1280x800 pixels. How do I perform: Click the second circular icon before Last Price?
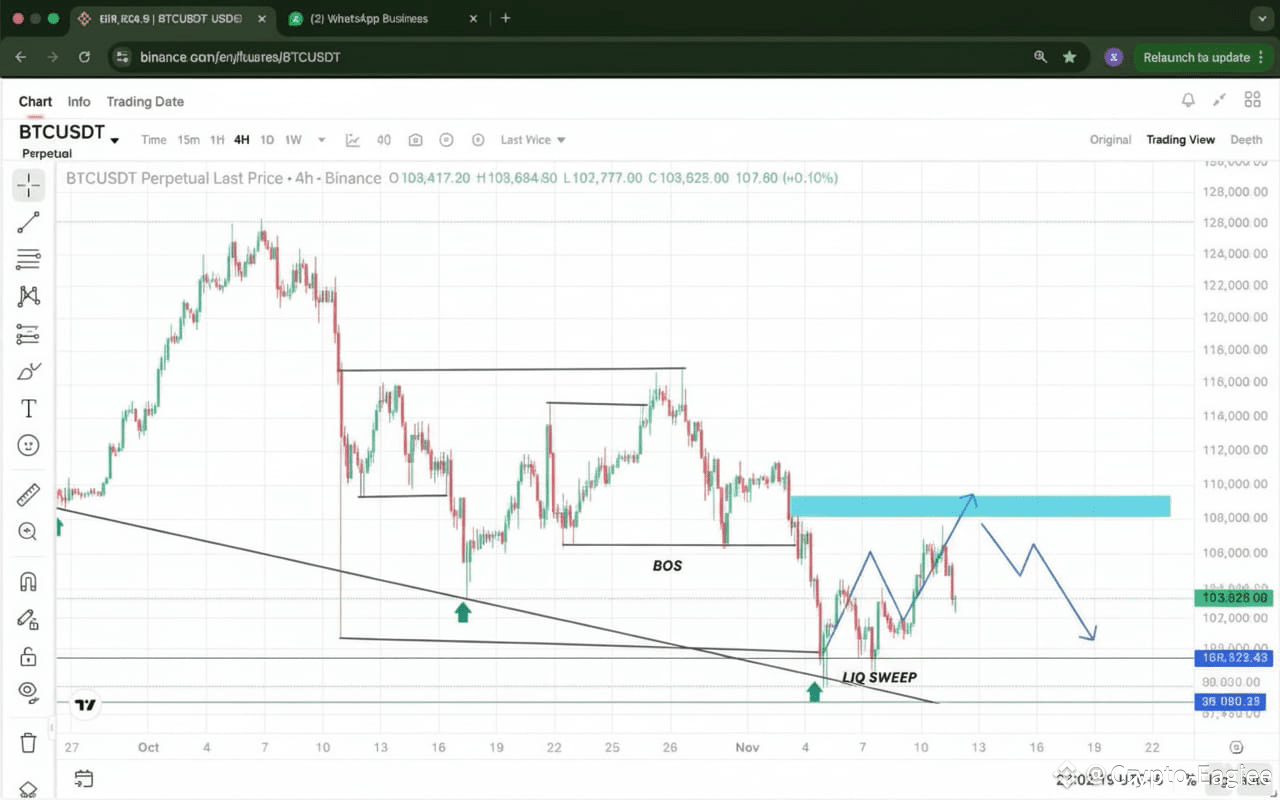pos(478,140)
